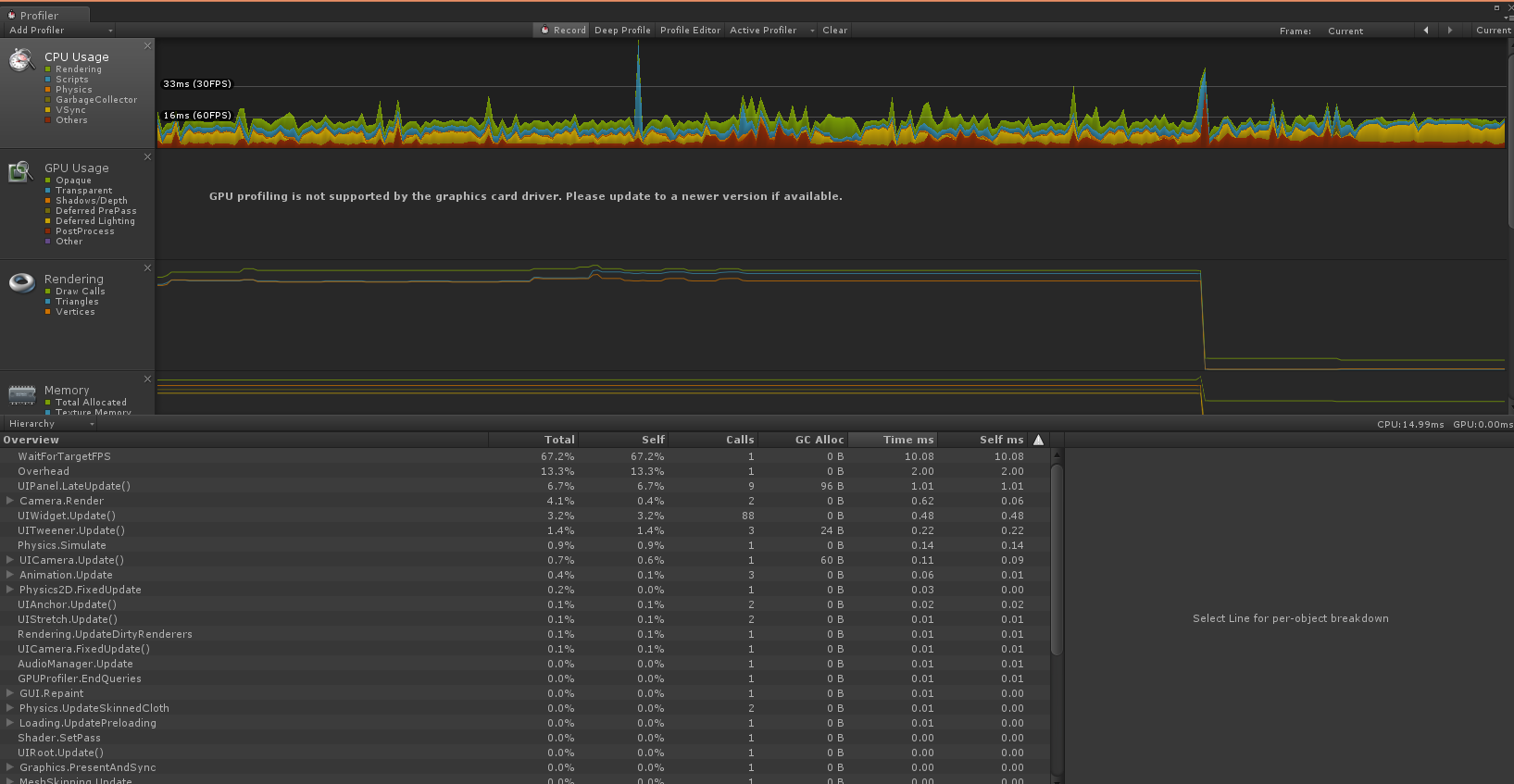This screenshot has width=1514, height=784.
Task: Open the Hierarchy view mode dropdown
Action: (50, 424)
